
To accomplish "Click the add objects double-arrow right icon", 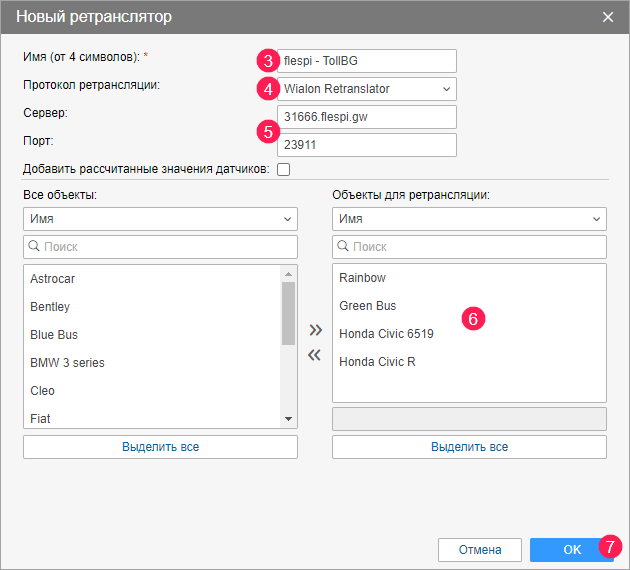I will 315,329.
